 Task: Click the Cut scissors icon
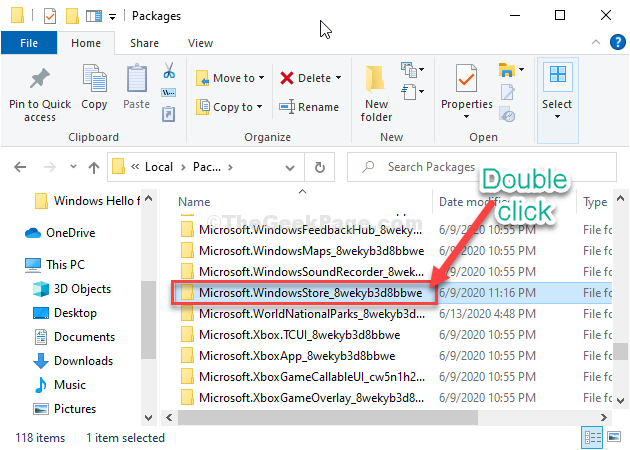169,70
